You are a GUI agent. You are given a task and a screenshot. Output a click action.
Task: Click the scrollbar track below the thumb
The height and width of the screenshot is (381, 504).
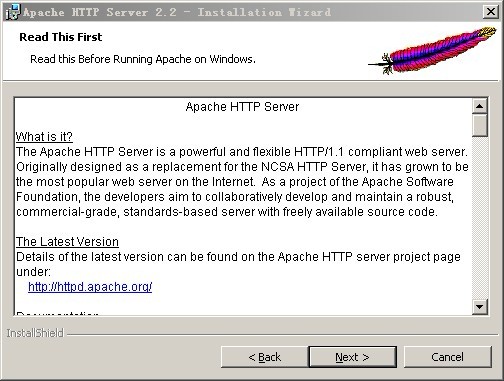click(x=480, y=217)
